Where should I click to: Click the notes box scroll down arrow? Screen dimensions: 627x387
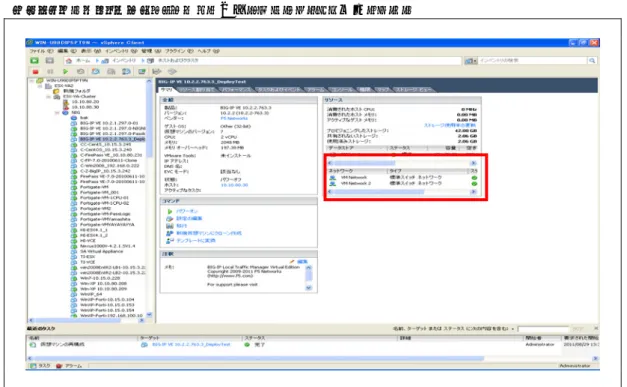(x=308, y=287)
